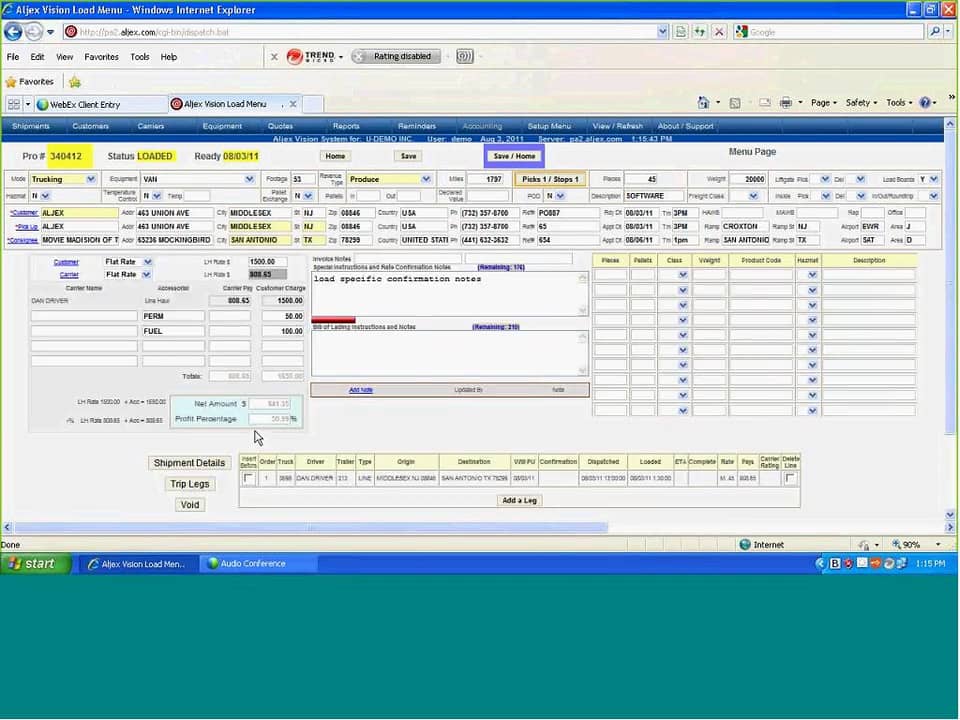Click the system tray B icon
This screenshot has width=960, height=720.
834,563
